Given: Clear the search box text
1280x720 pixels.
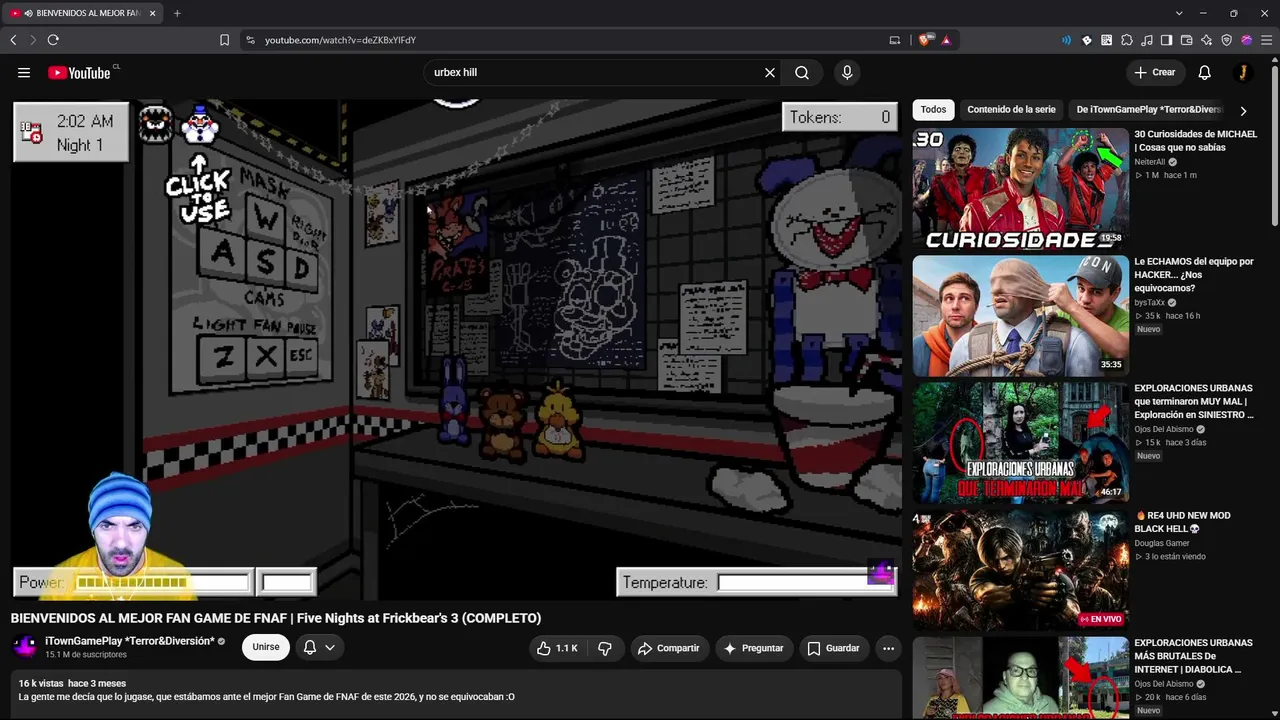Looking at the screenshot, I should pos(770,73).
